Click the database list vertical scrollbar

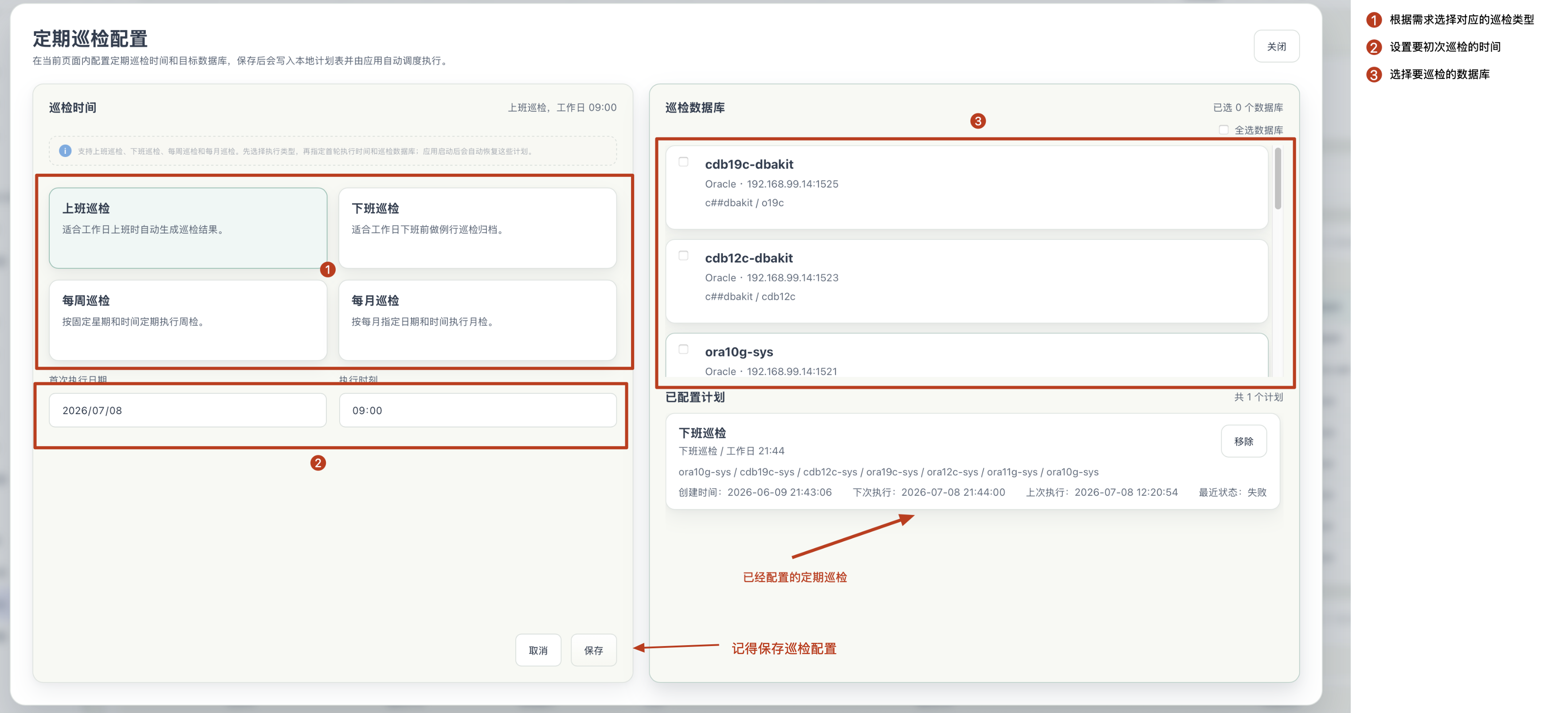point(1278,178)
